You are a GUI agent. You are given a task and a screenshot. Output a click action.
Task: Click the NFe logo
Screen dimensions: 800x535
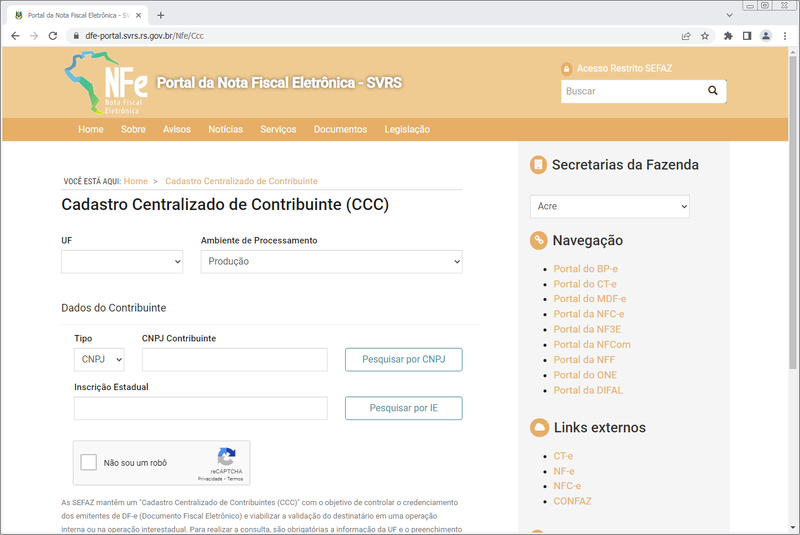pos(106,83)
